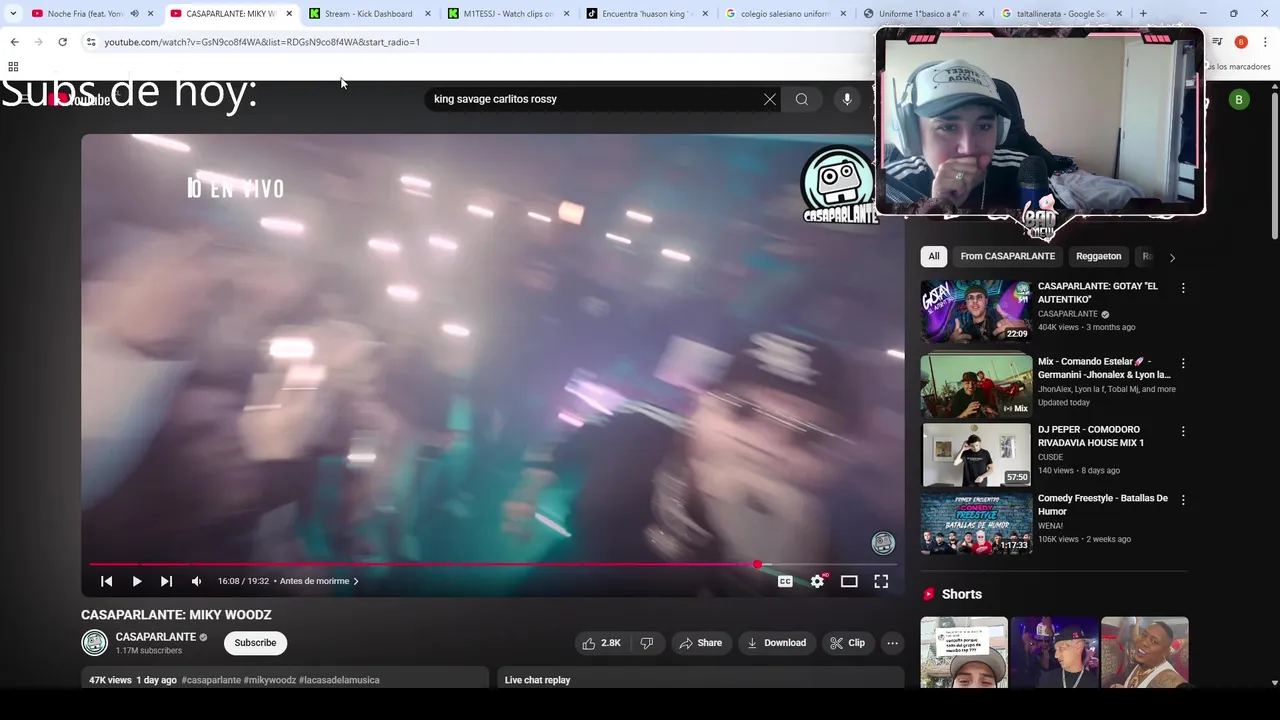Switch to the 'Encuentra huason king' tab
The height and width of the screenshot is (720, 1280).
(647, 14)
